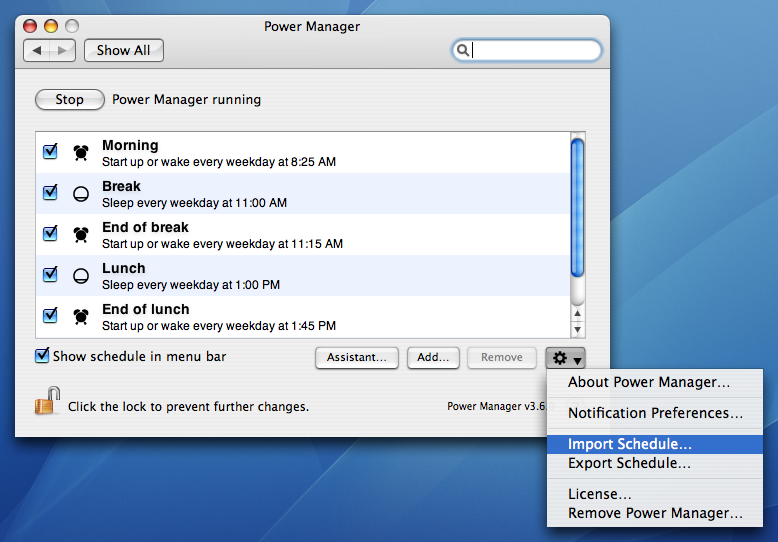Minimize window with yellow button

51,26
